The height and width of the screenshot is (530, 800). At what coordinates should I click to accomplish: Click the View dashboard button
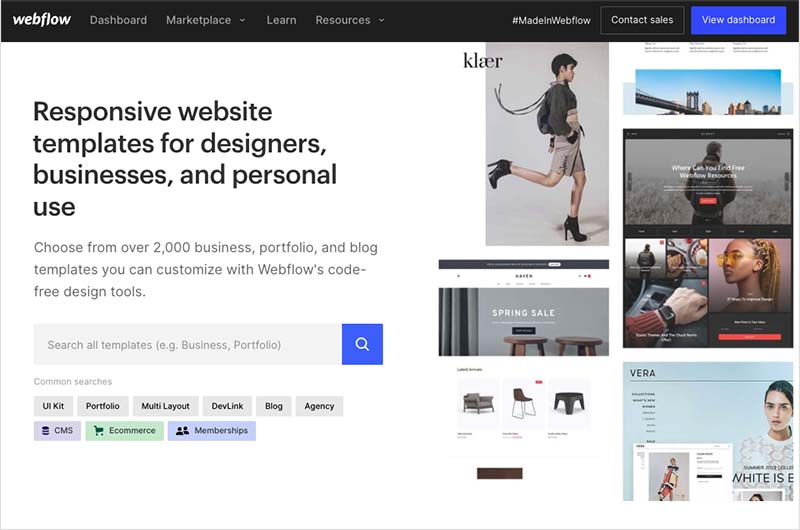click(738, 20)
